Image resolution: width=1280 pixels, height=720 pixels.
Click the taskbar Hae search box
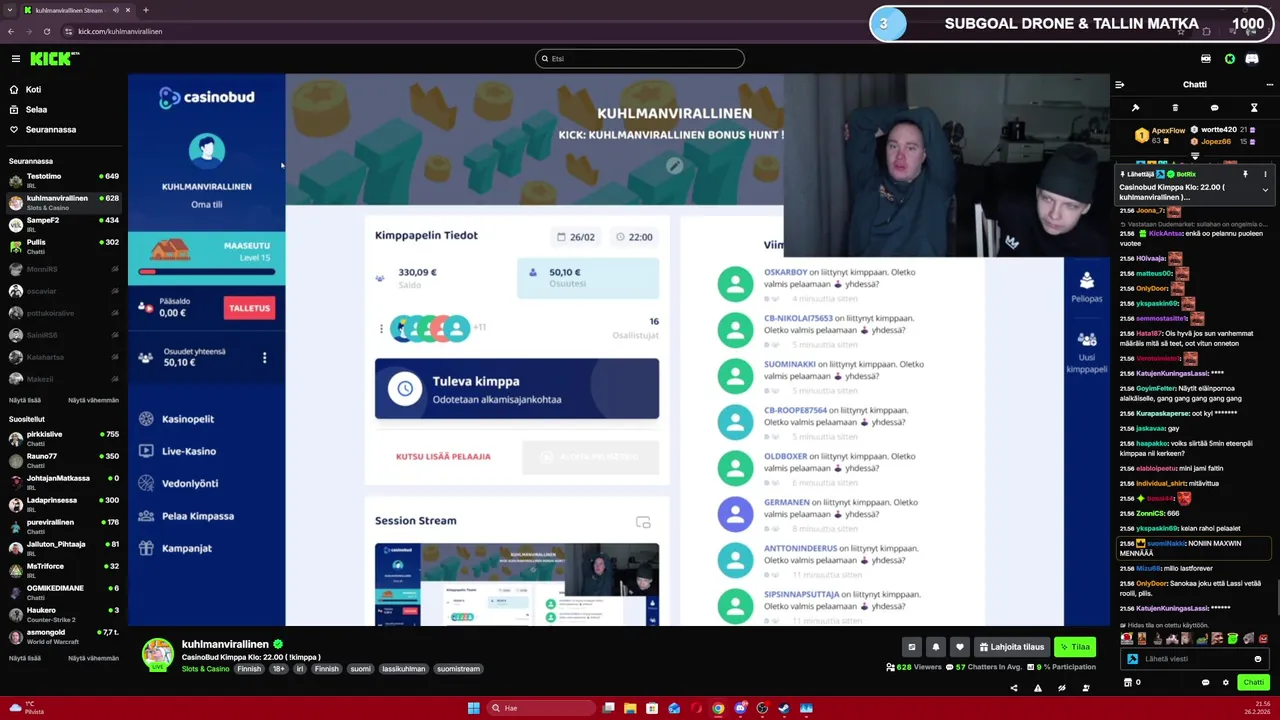pos(540,708)
